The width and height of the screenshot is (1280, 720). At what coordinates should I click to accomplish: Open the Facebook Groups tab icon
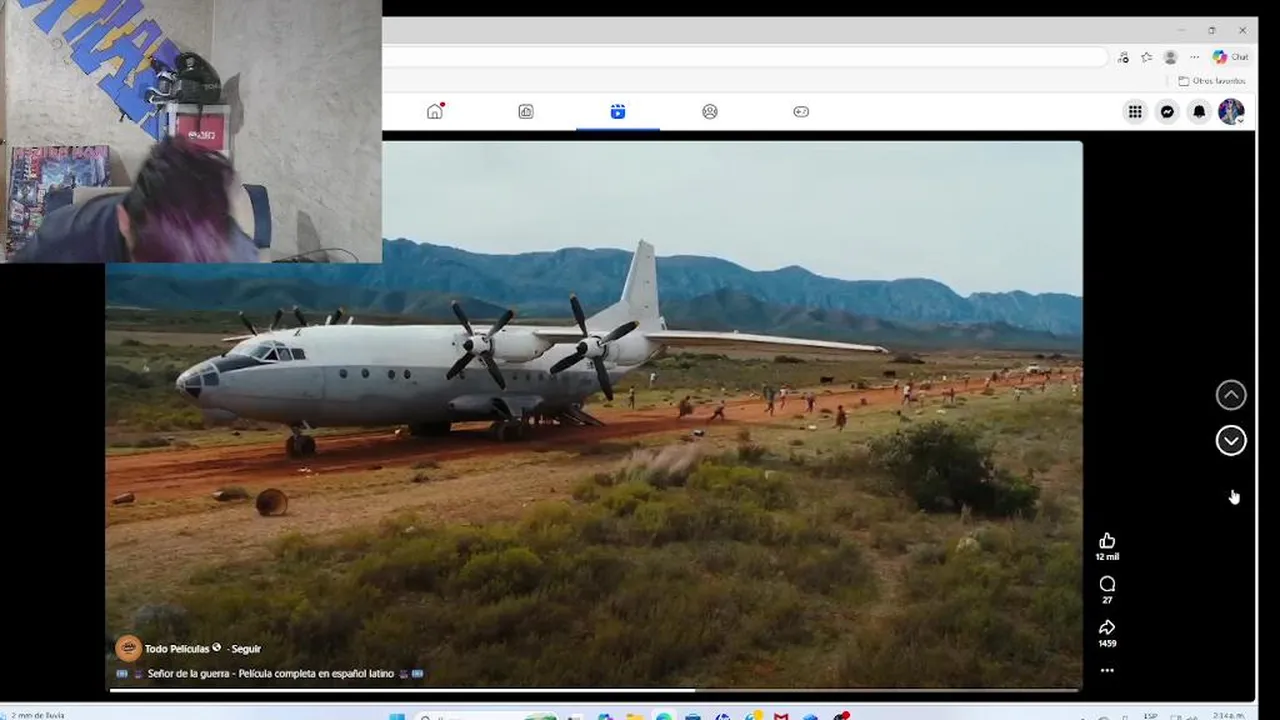click(x=710, y=111)
